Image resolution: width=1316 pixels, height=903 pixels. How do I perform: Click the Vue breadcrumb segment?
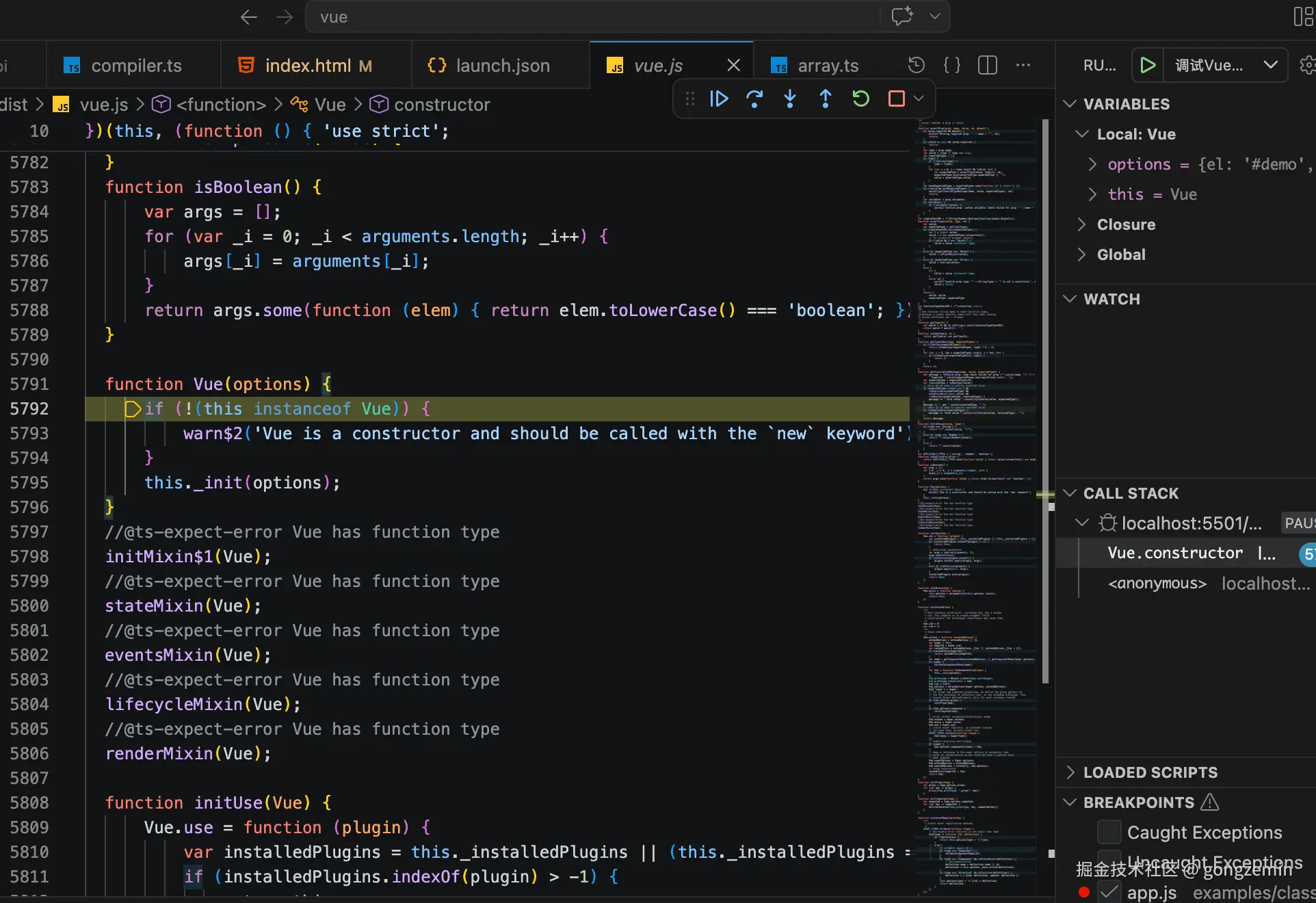(330, 105)
